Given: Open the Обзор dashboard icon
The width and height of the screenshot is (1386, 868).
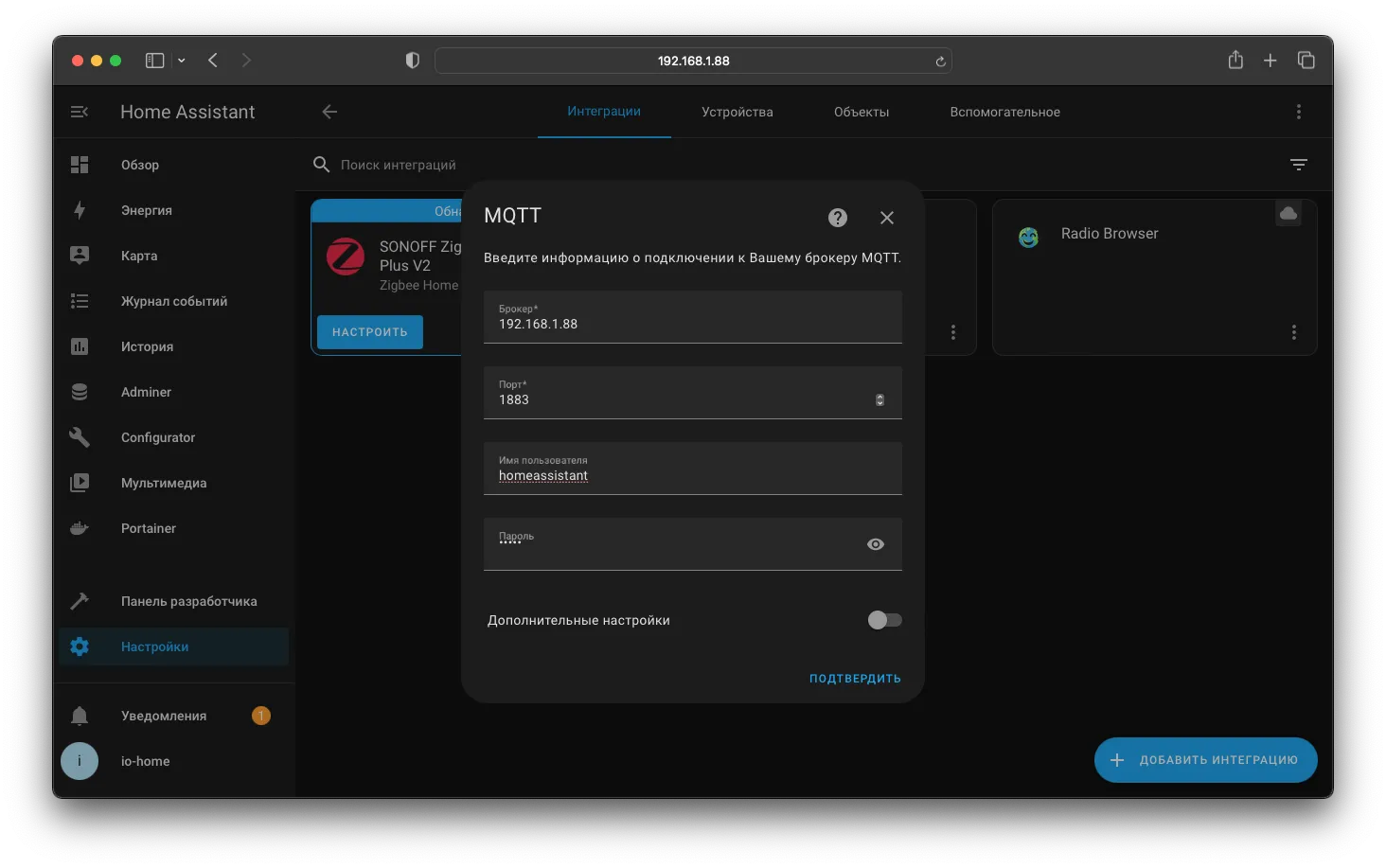Looking at the screenshot, I should pyautogui.click(x=80, y=165).
